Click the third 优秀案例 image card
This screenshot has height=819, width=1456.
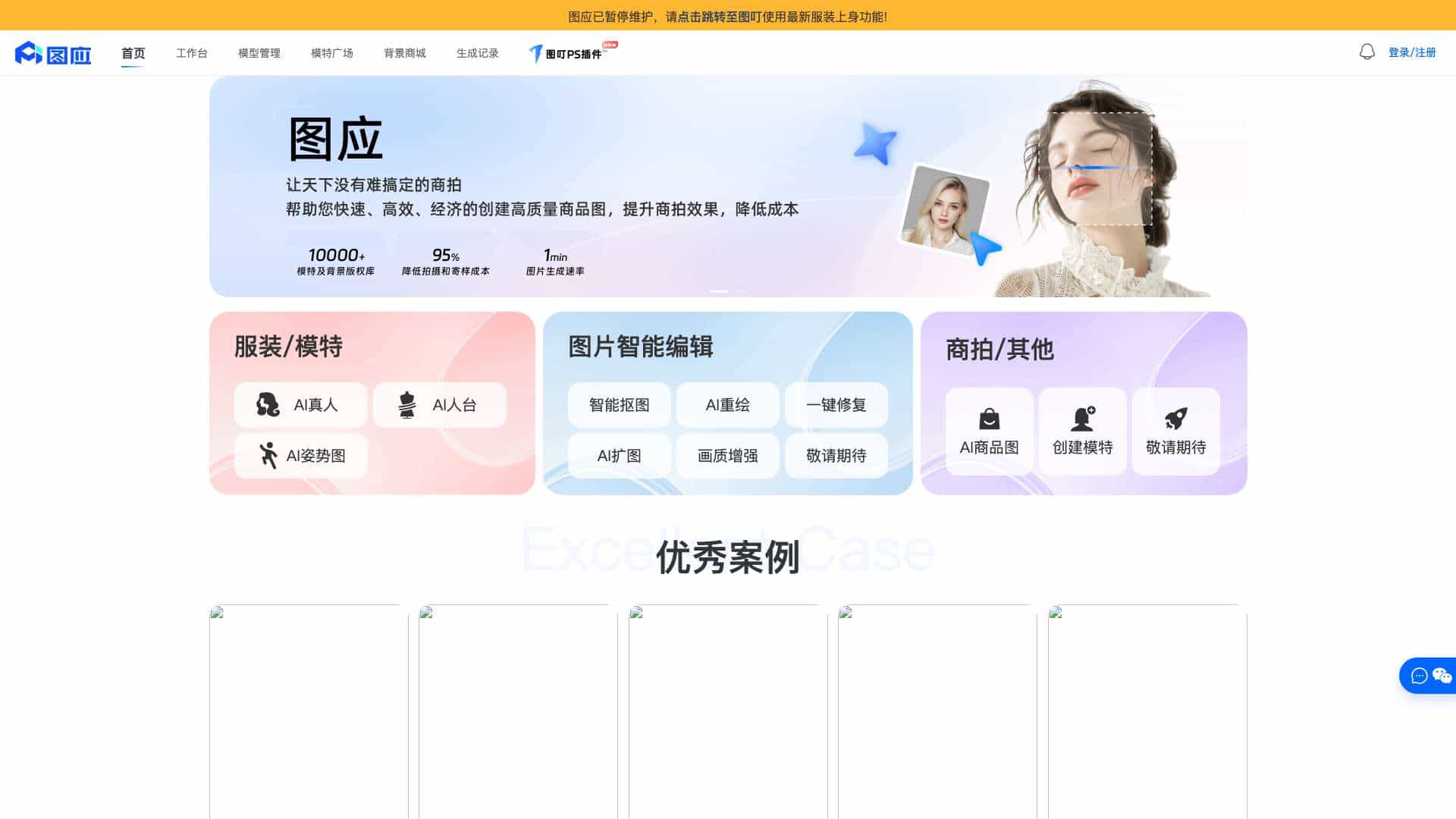(x=728, y=711)
